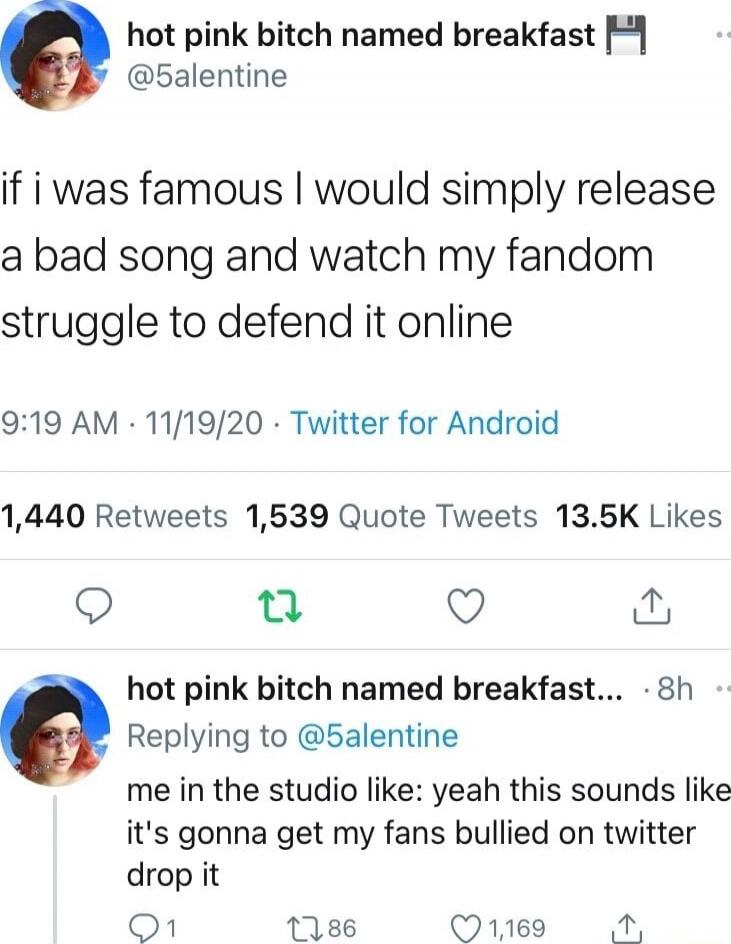View the 13.5K Likes list

(x=638, y=517)
